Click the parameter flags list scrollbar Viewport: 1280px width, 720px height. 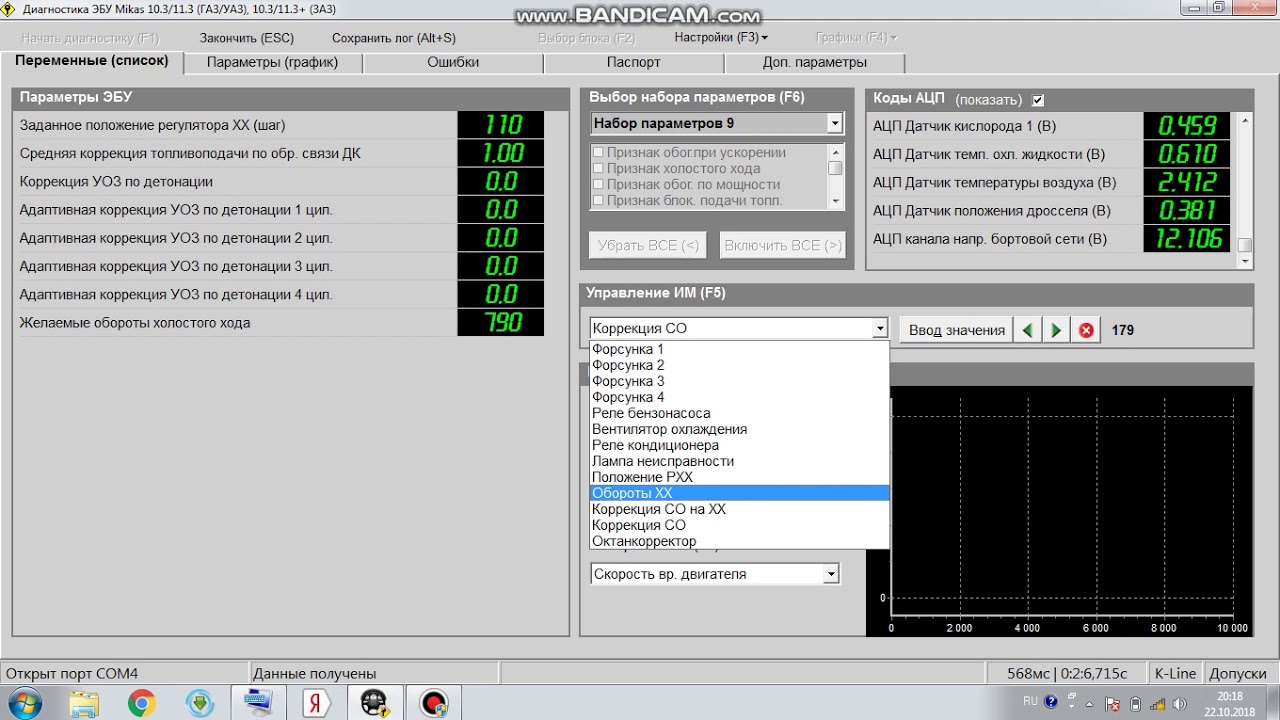836,177
